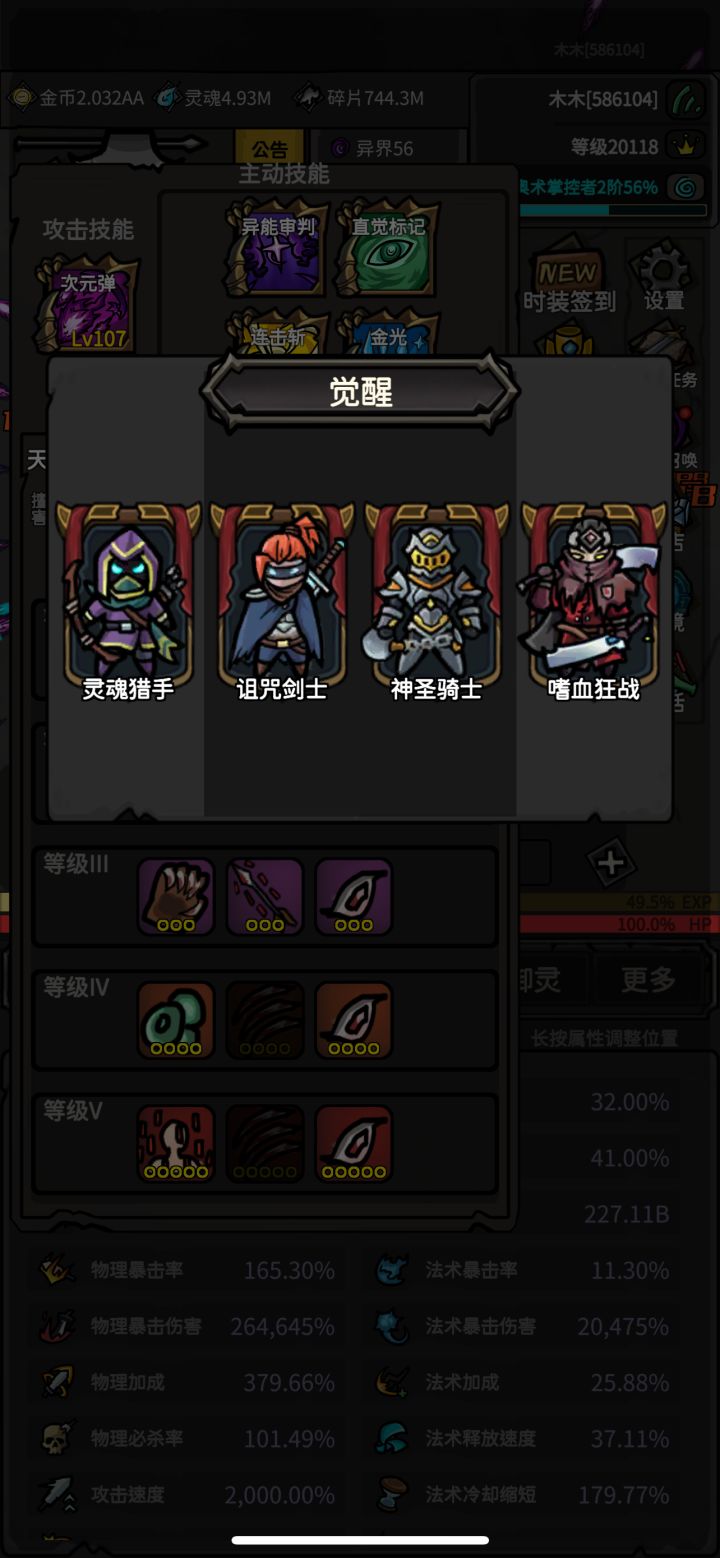
Task: Tap the first 等级IV green skill icon
Action: [176, 1021]
